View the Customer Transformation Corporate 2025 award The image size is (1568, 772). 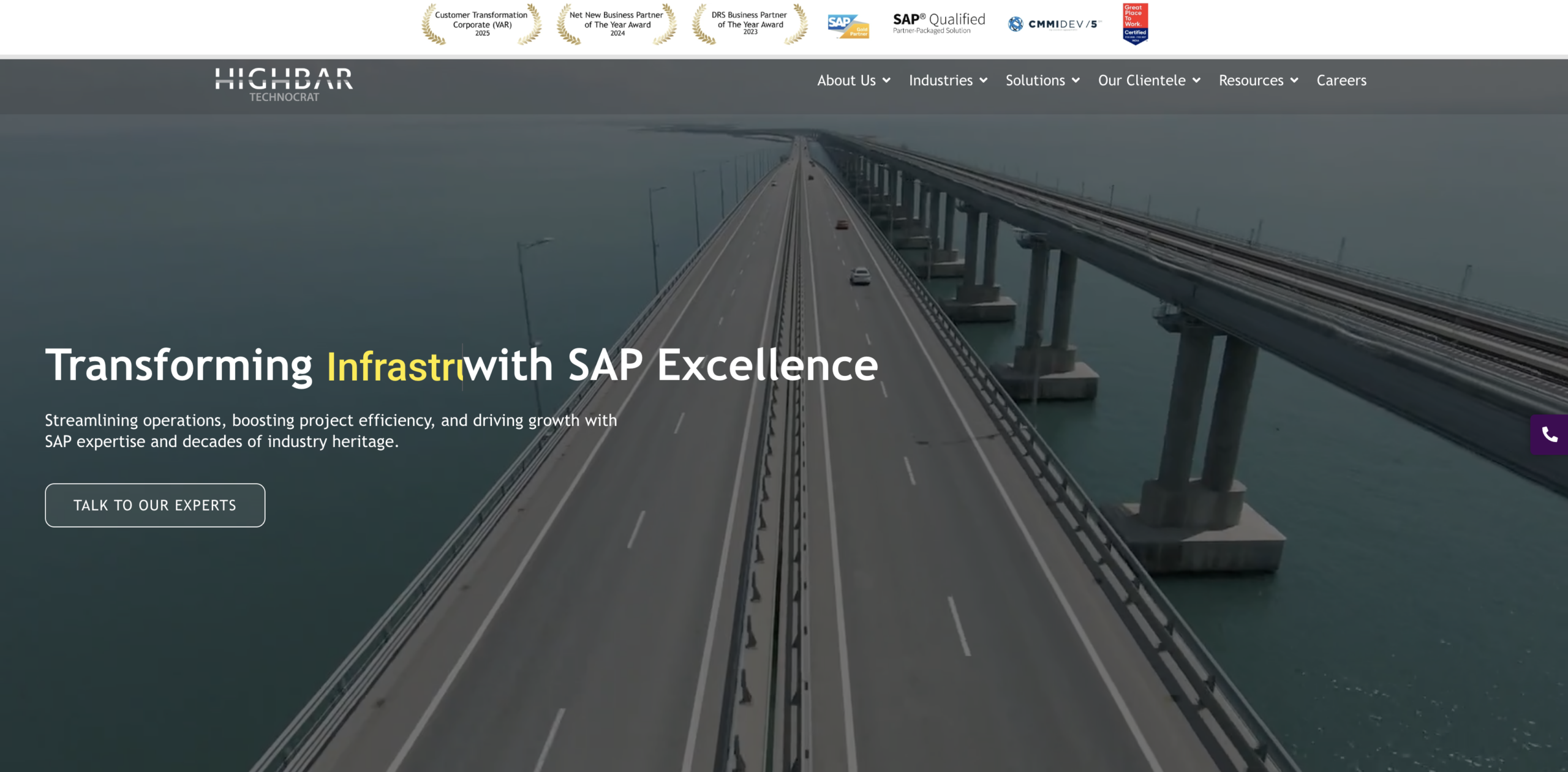[x=481, y=24]
